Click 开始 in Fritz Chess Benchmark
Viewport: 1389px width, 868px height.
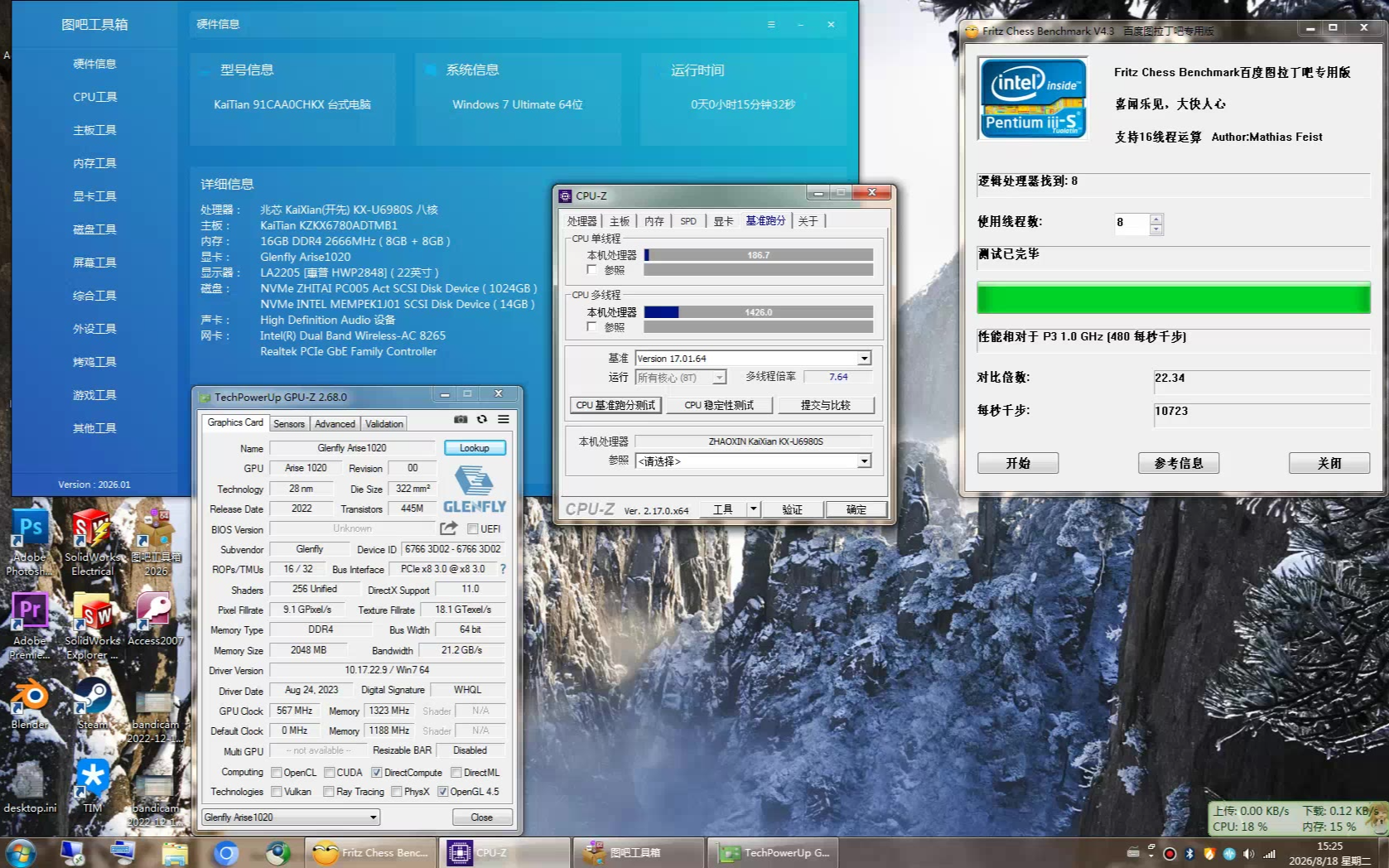tap(1018, 463)
